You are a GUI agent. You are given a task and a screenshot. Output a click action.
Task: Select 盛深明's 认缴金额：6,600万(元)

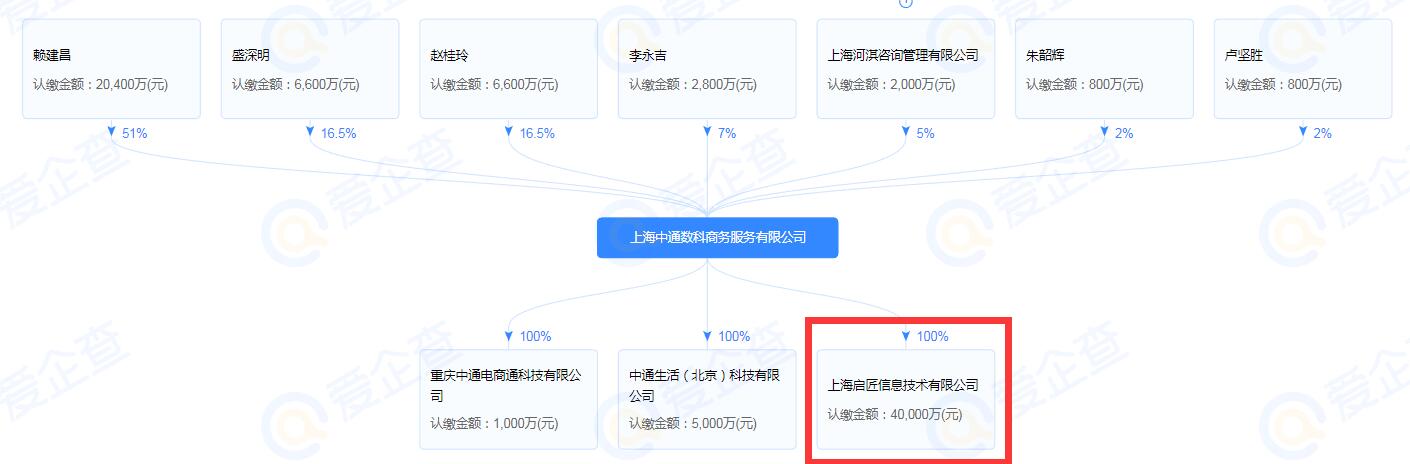295,85
